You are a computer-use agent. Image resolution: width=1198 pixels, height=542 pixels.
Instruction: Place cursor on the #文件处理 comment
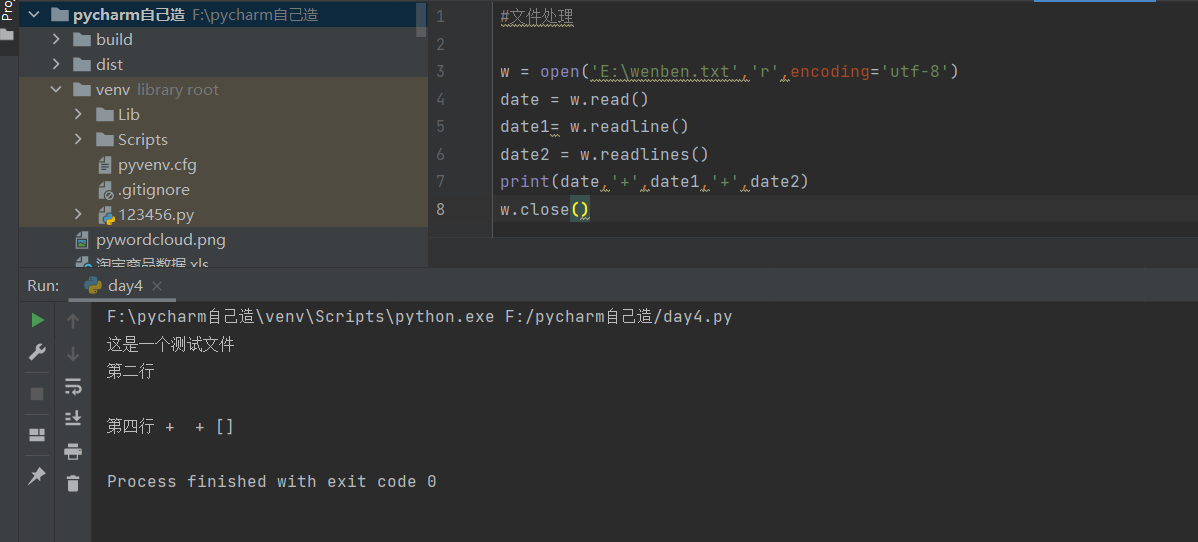536,17
